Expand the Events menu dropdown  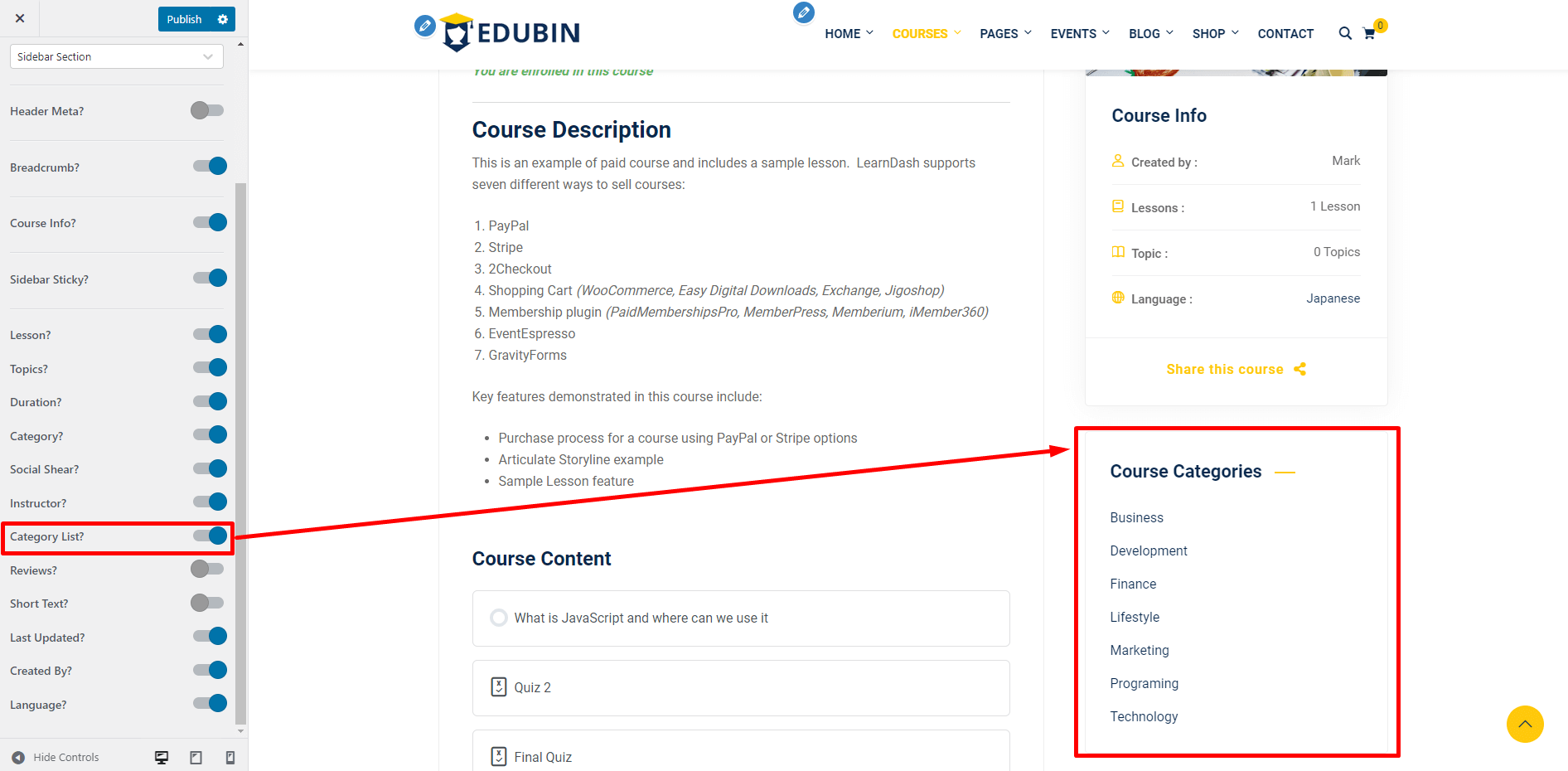[x=1079, y=34]
